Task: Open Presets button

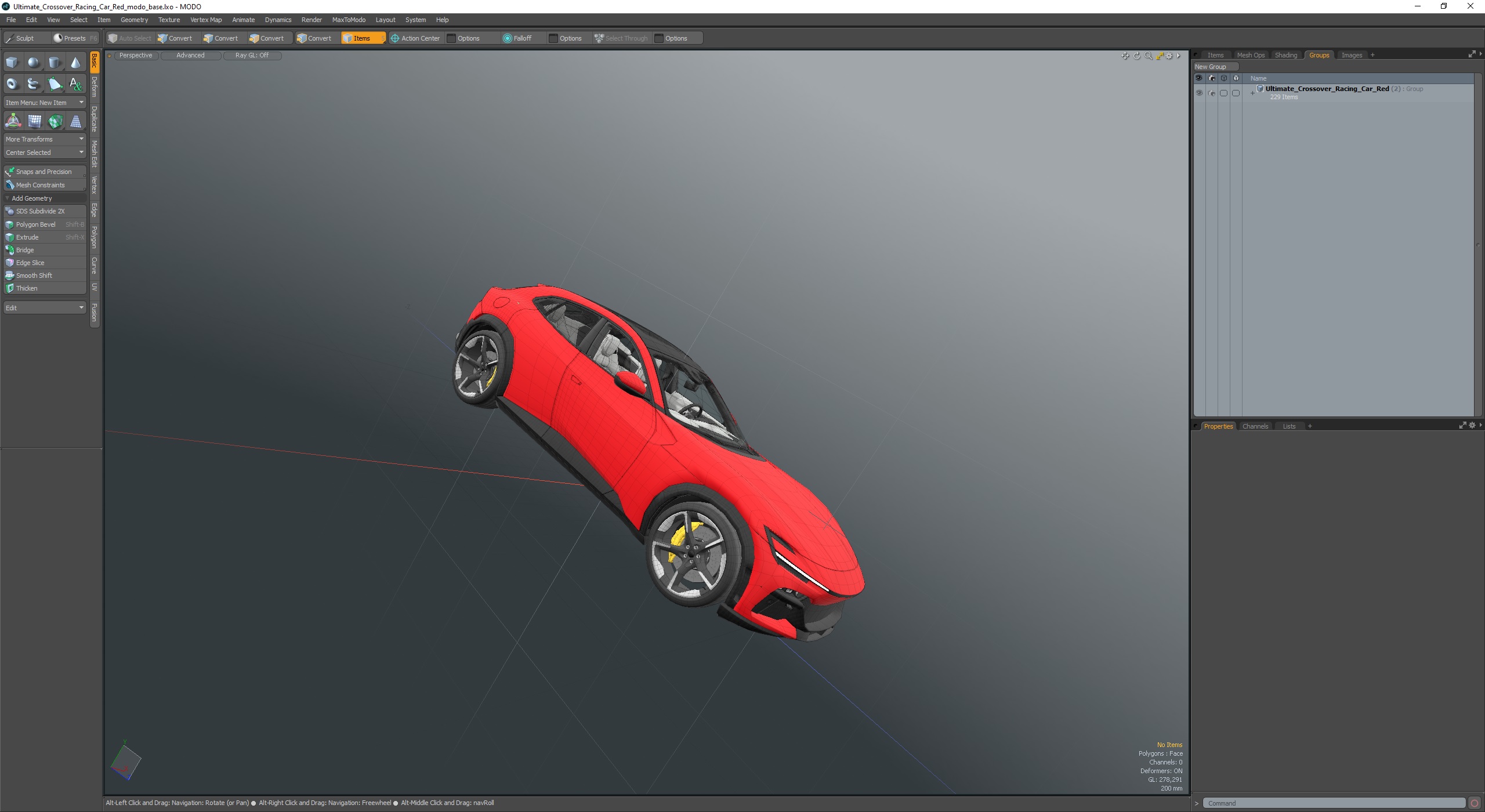Action: click(x=74, y=38)
